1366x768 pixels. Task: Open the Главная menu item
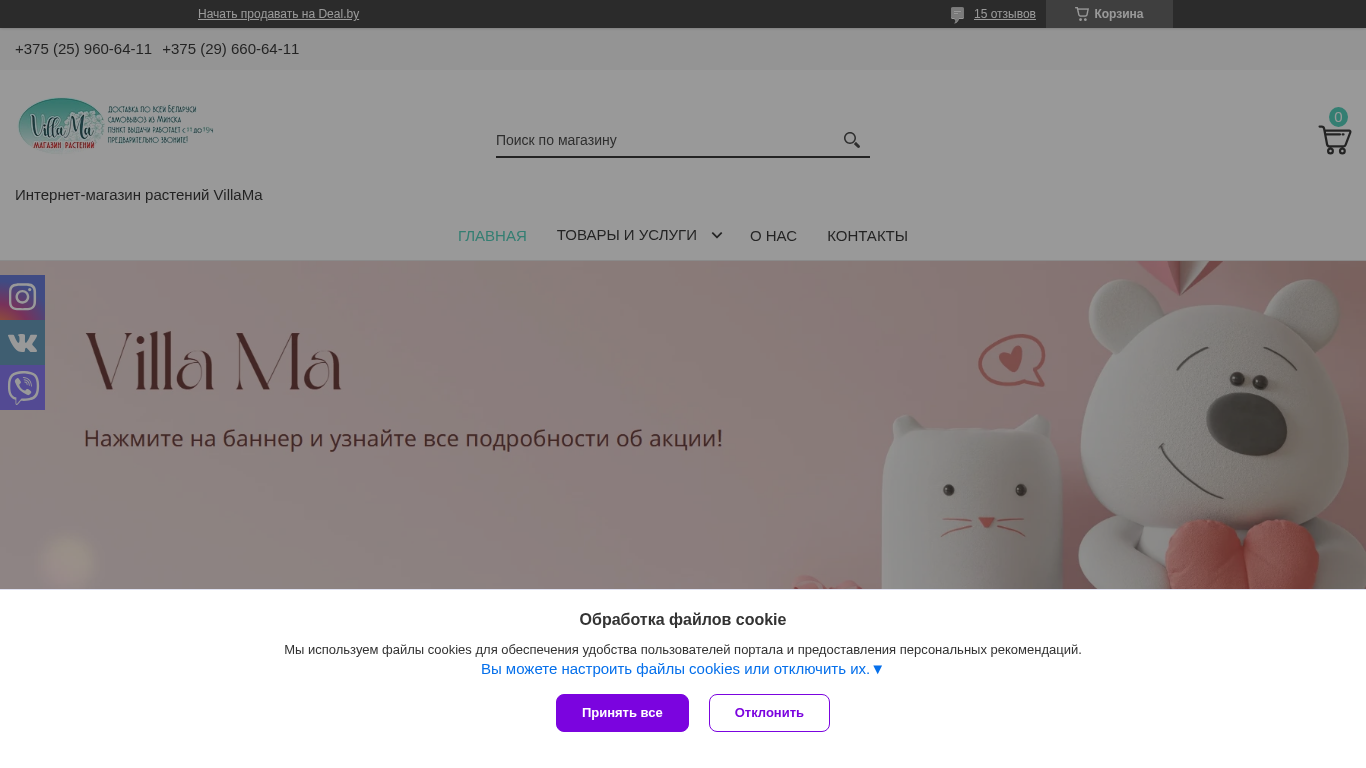click(492, 236)
